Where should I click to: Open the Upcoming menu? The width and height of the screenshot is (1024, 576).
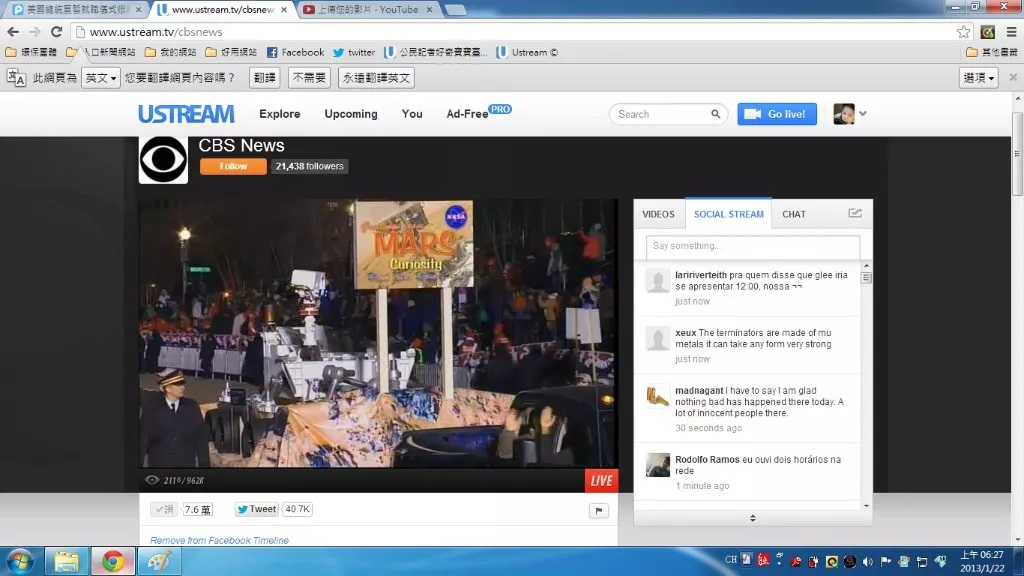tap(351, 114)
